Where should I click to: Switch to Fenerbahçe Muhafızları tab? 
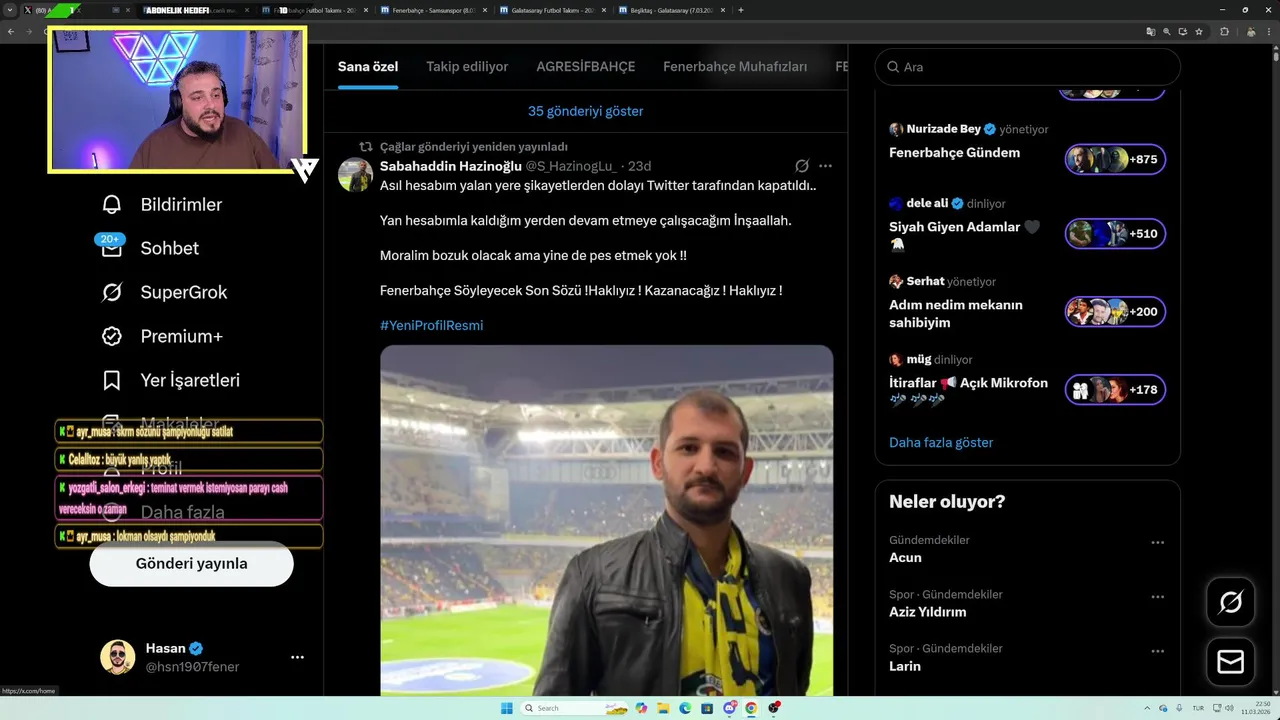coord(735,67)
